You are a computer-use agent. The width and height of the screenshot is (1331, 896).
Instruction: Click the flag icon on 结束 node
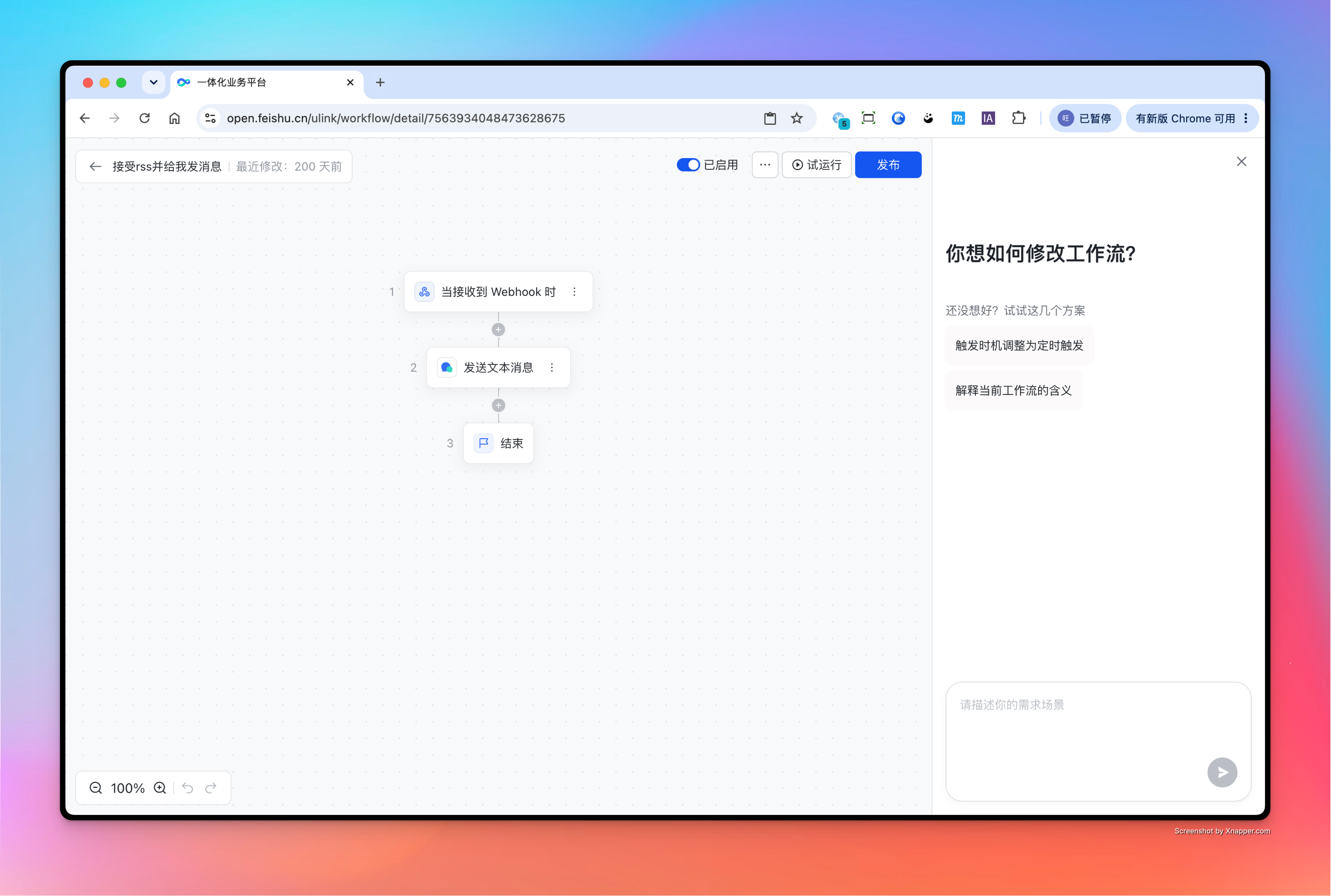coord(484,443)
